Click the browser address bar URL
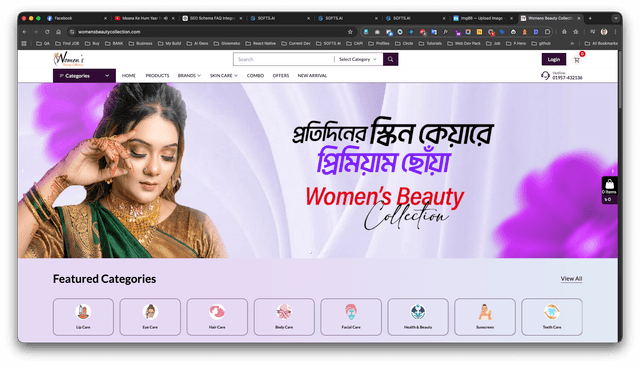 coord(109,32)
